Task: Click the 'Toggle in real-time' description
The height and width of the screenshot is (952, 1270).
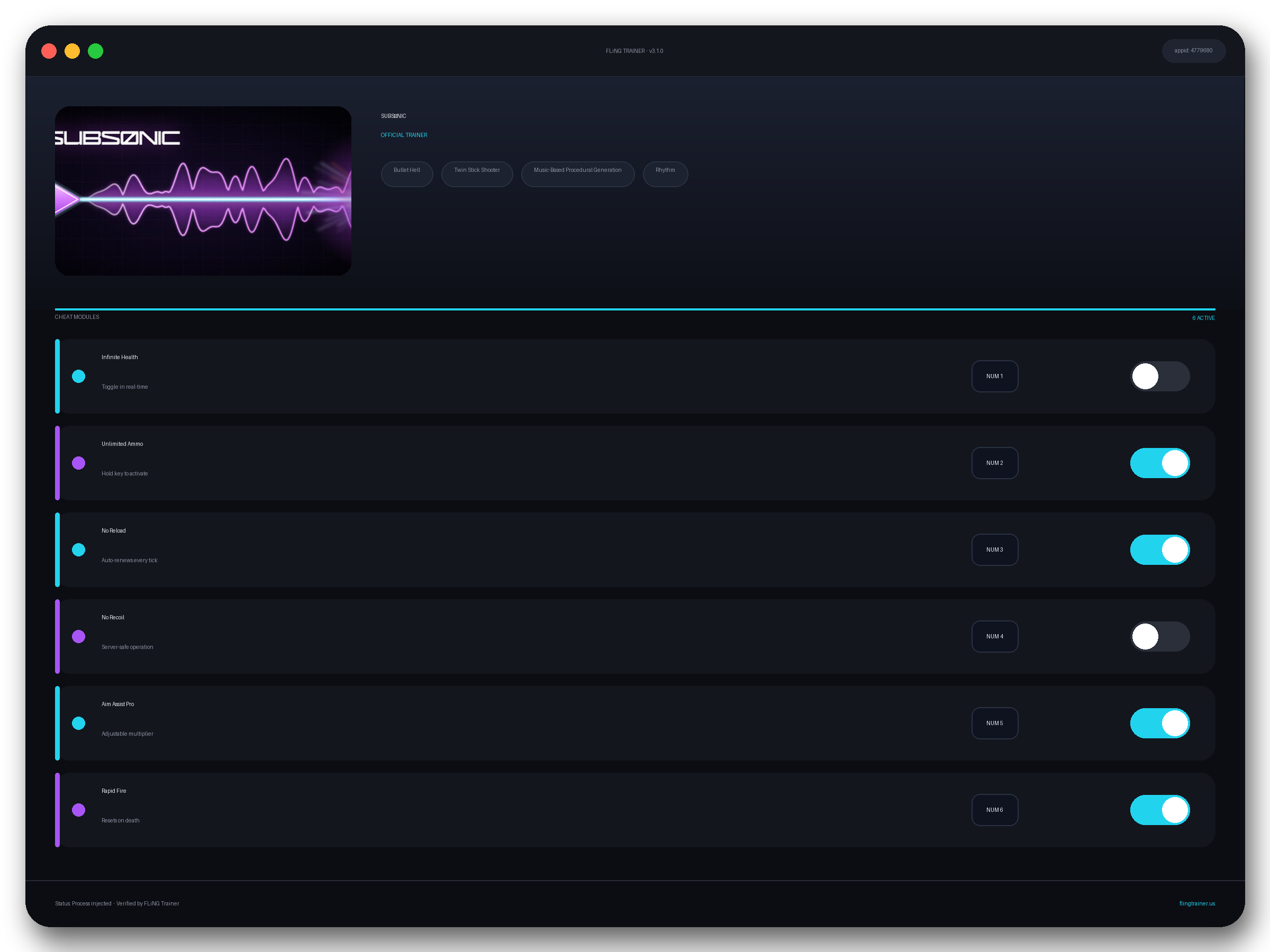Action: [124, 387]
